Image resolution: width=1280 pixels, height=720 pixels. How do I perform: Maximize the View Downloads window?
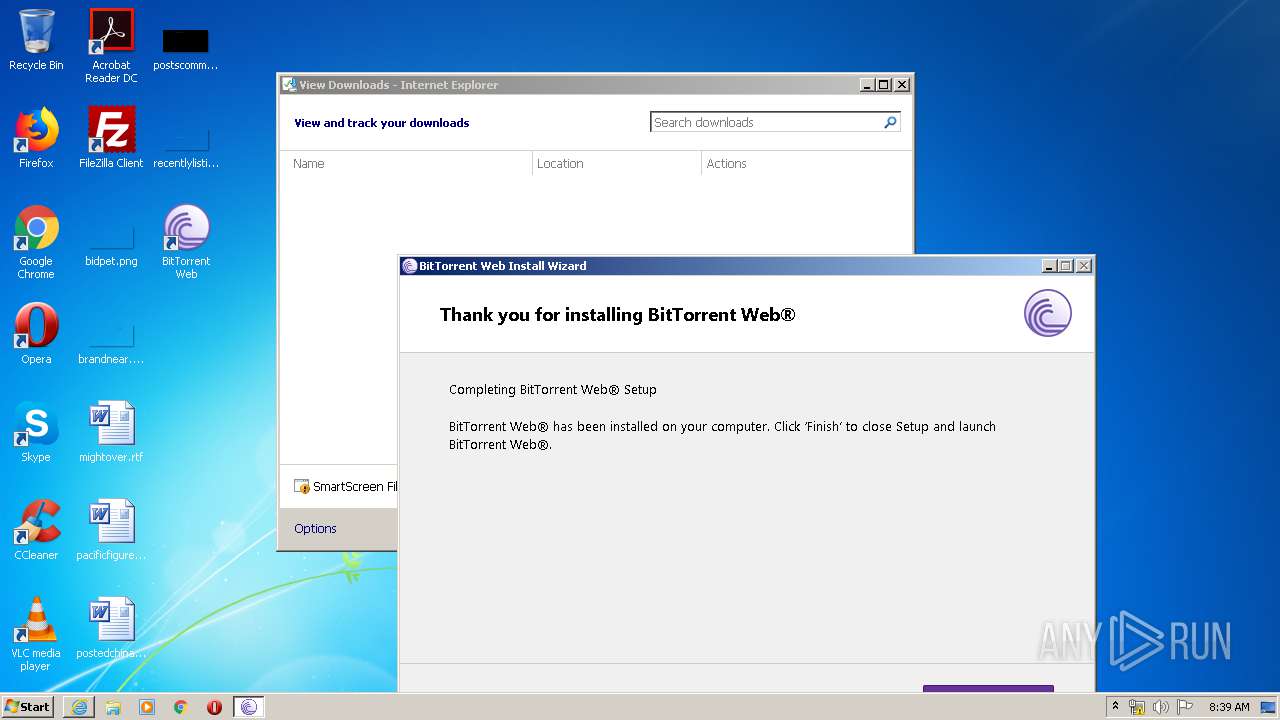(884, 85)
